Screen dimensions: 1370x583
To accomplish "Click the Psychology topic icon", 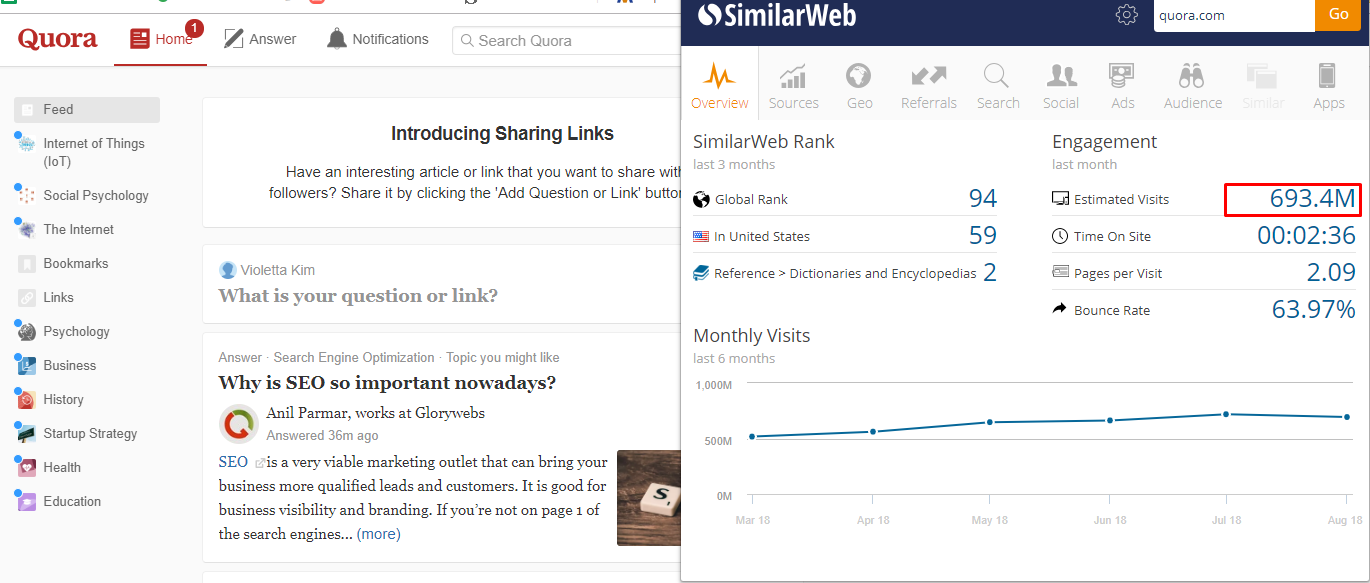I will pyautogui.click(x=27, y=332).
